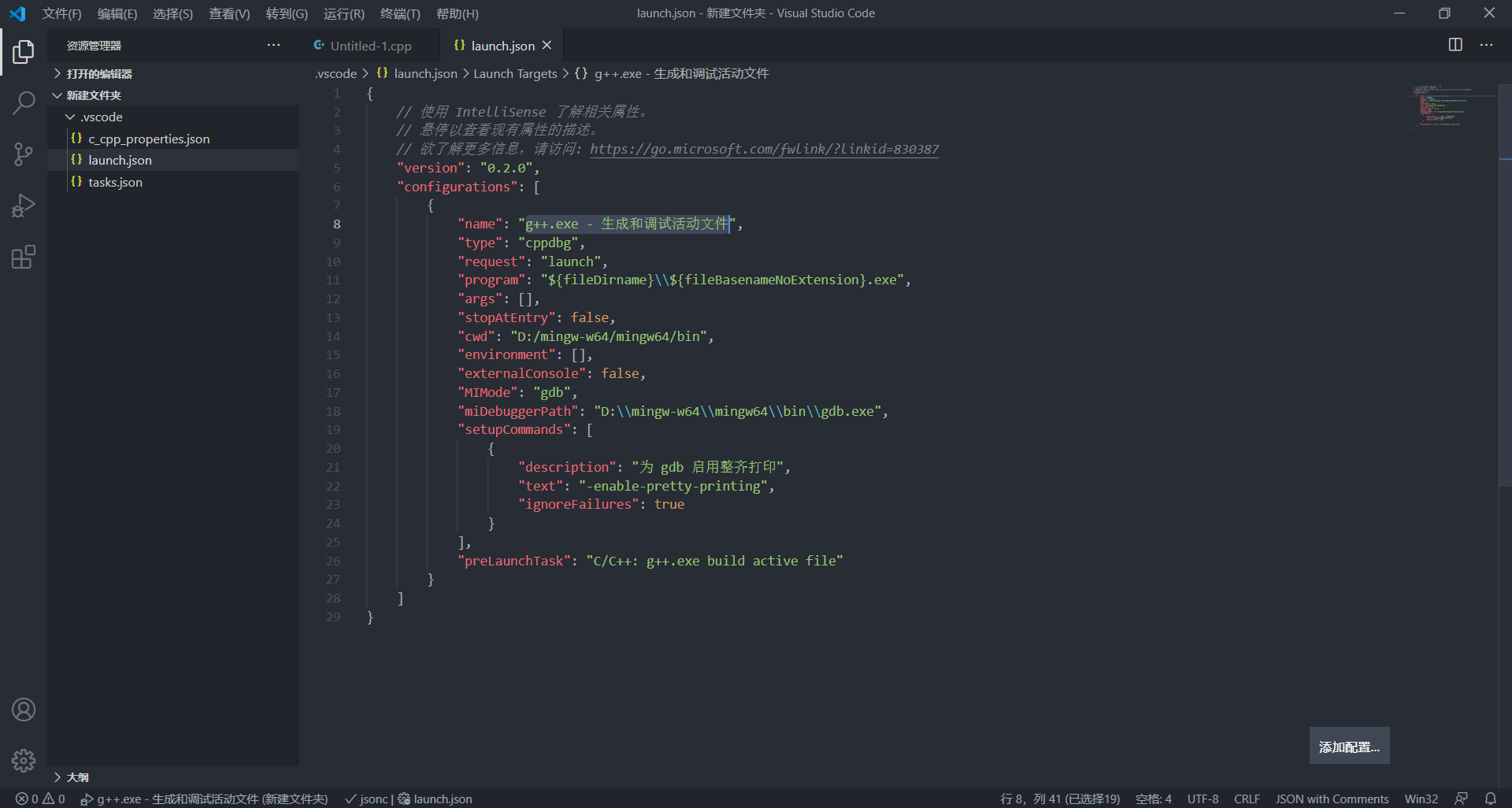Click the jsonc check status item

pos(366,799)
